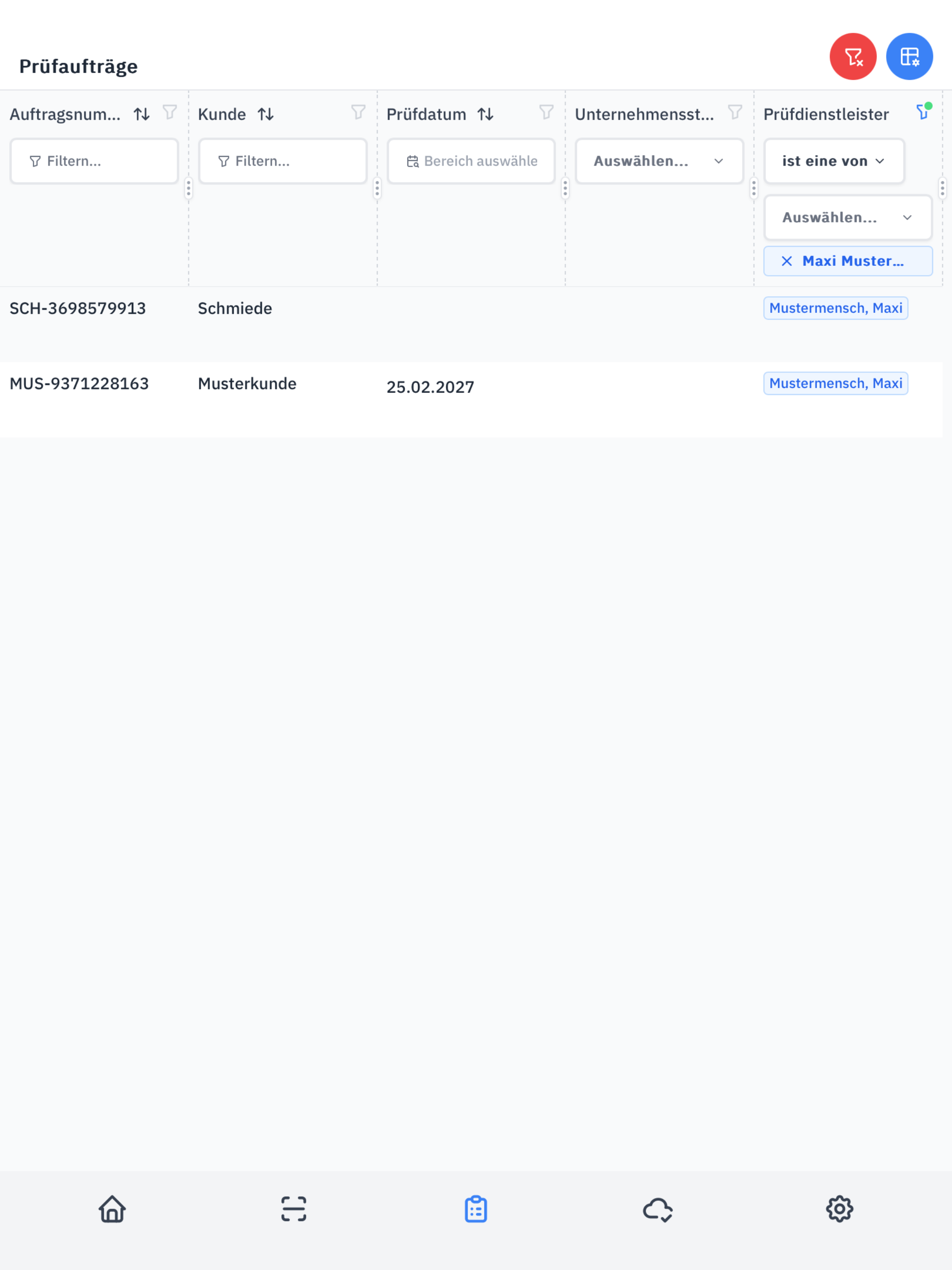Go to Home in bottom navigation
952x1270 pixels.
click(113, 1209)
